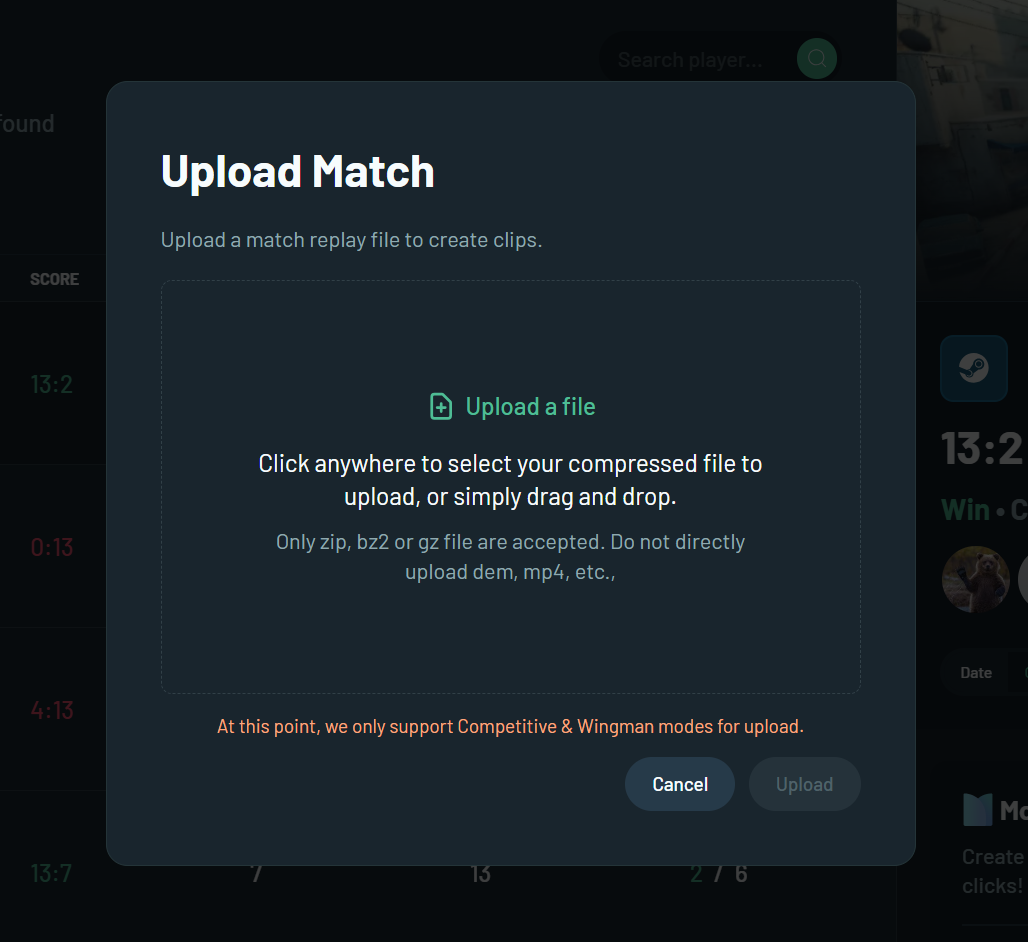Click the green search magnifier icon
The image size is (1028, 942).
coord(816,58)
